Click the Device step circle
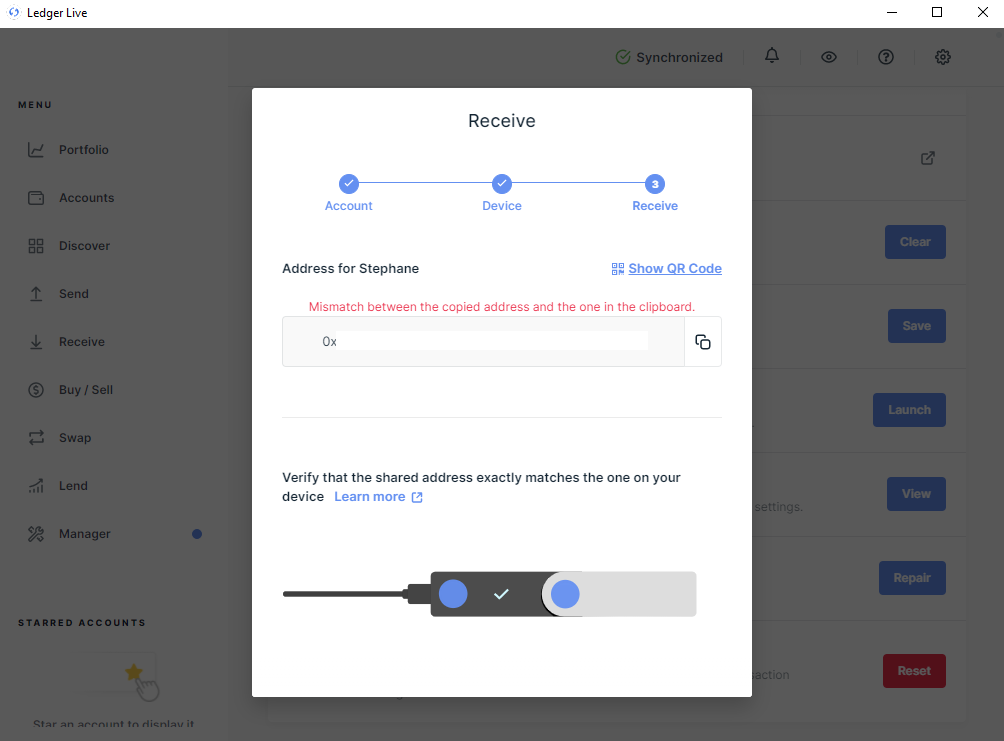1004x741 pixels. click(x=502, y=184)
